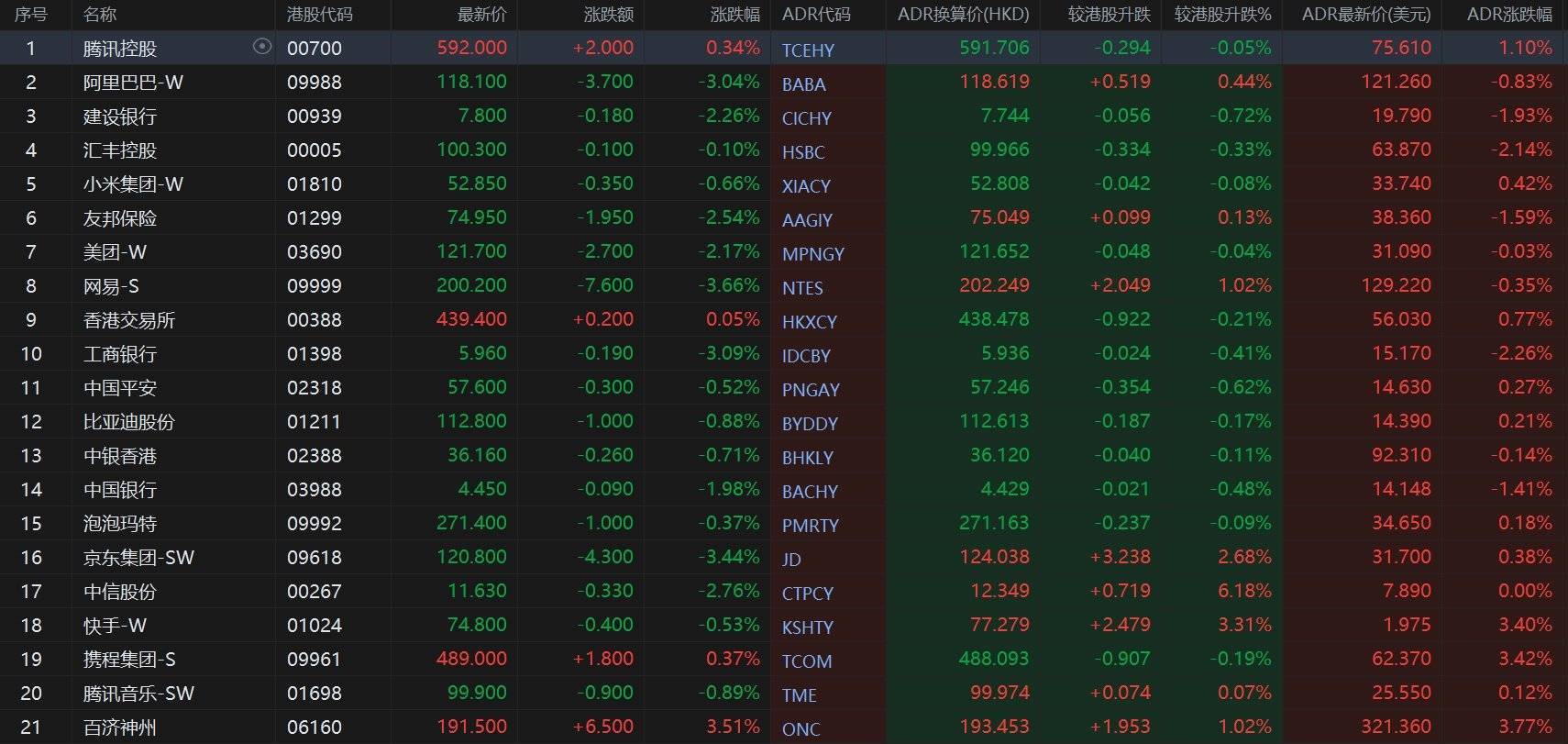Viewport: 1568px width, 744px height.
Task: Click stock code 00700
Action: [x=315, y=49]
